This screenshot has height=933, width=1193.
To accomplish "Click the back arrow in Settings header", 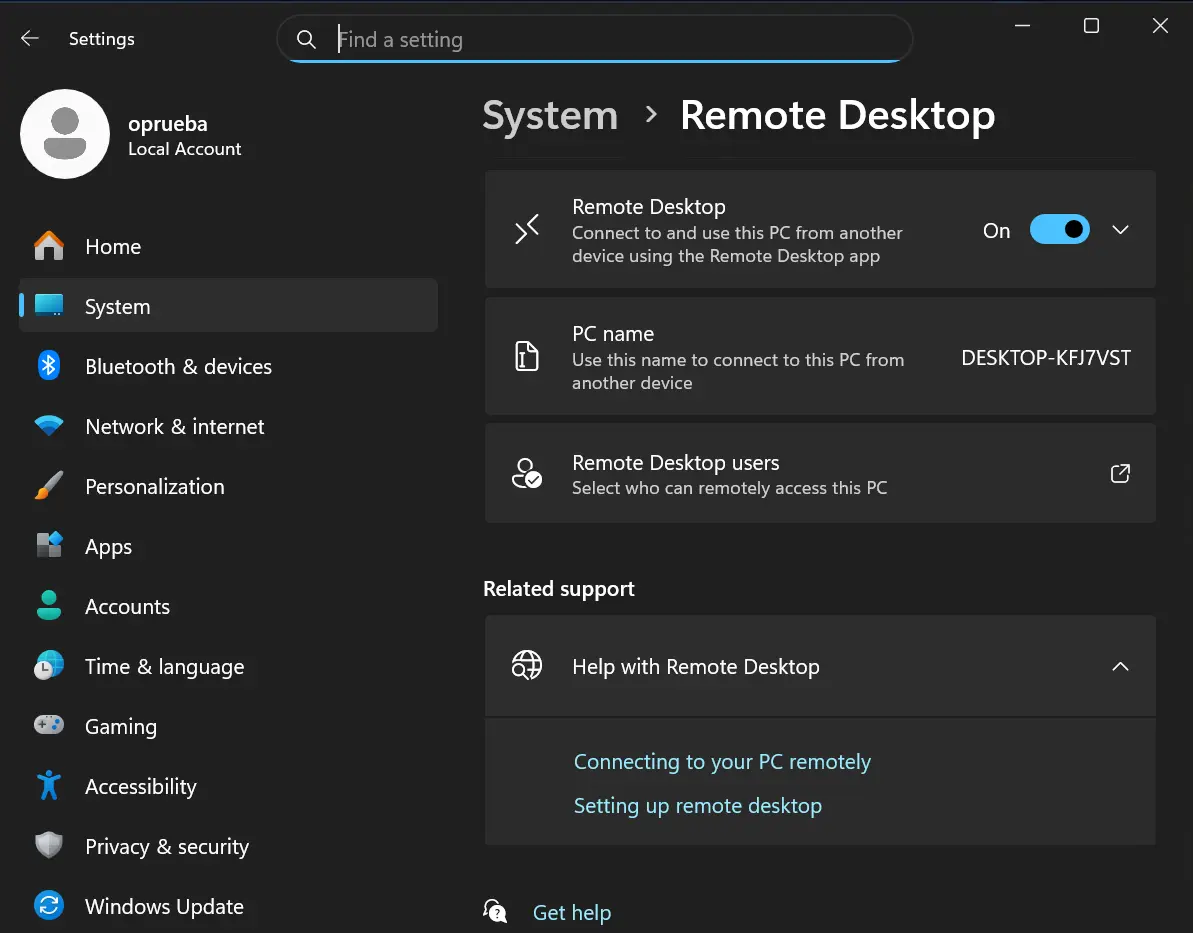I will coord(30,39).
